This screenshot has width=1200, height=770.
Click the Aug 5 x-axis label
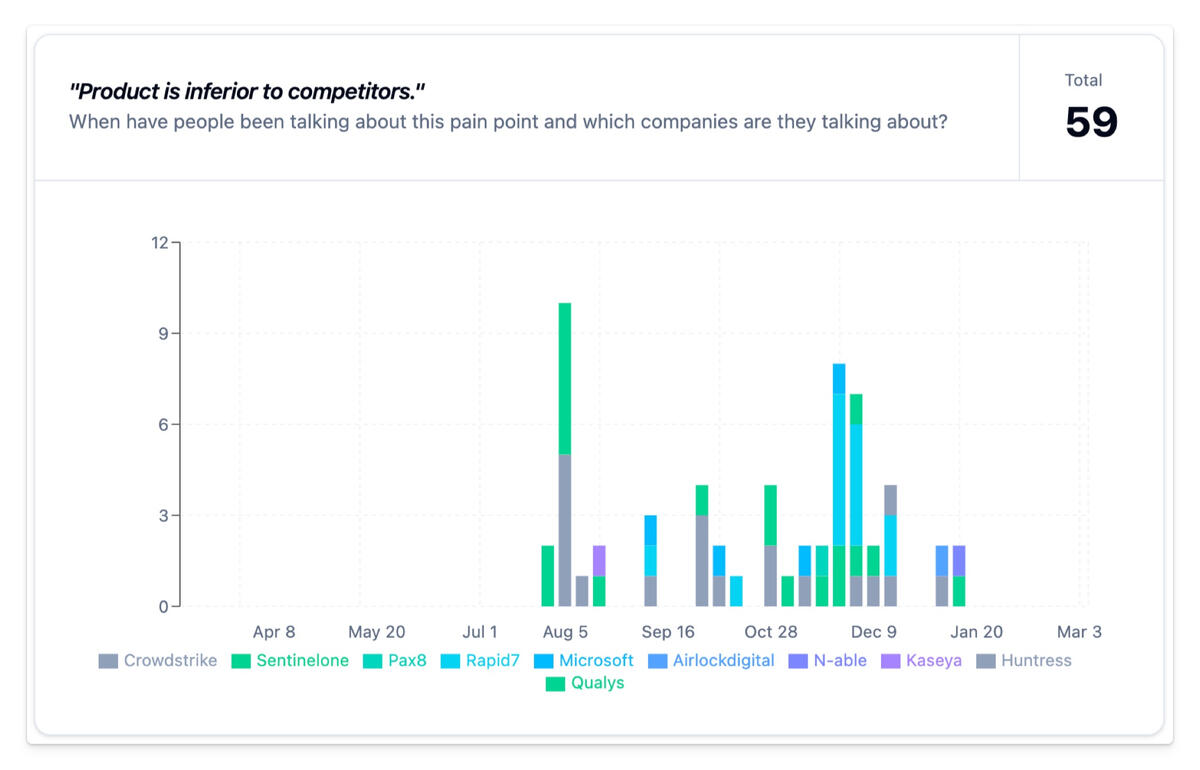pyautogui.click(x=565, y=632)
